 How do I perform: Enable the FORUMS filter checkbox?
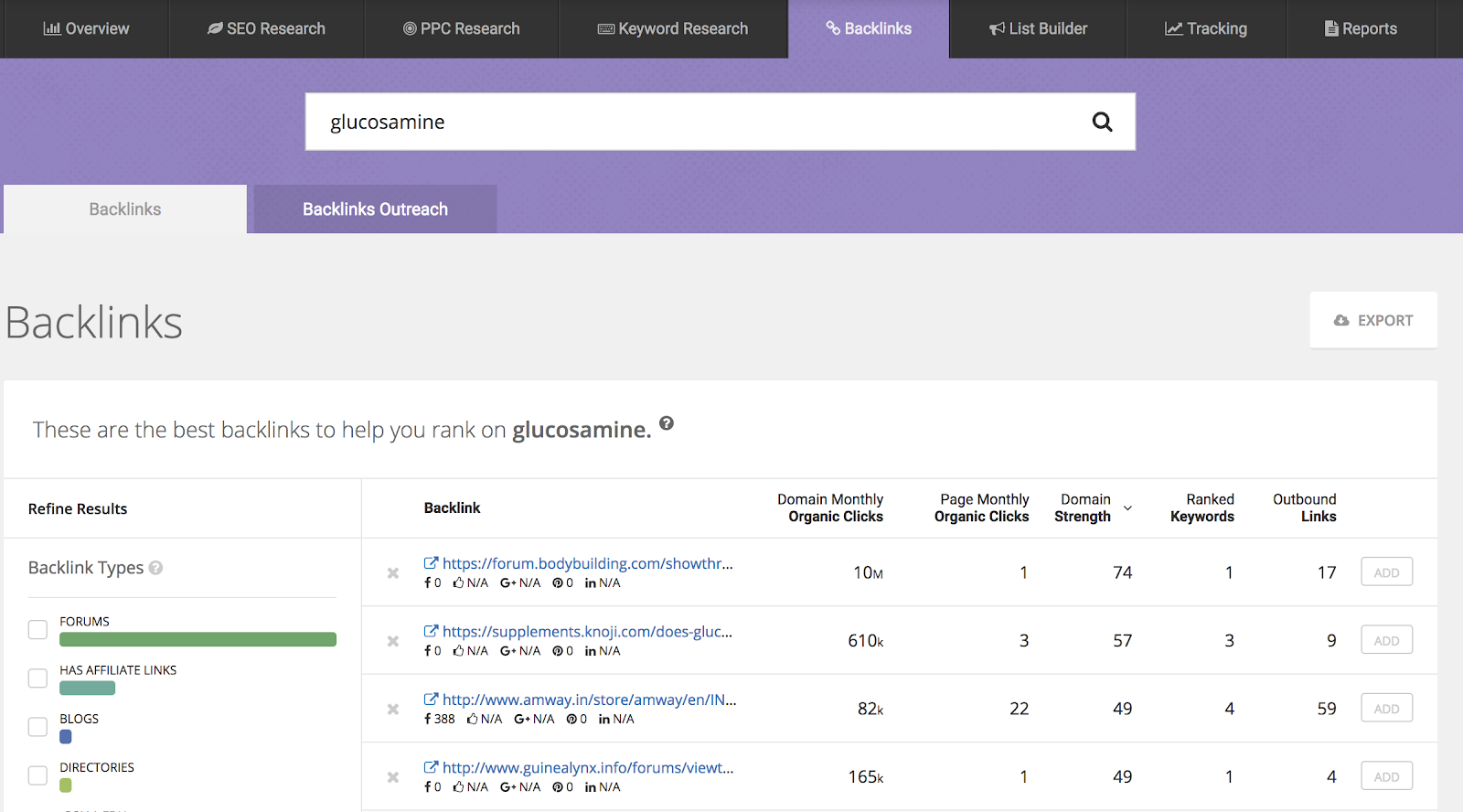(37, 630)
